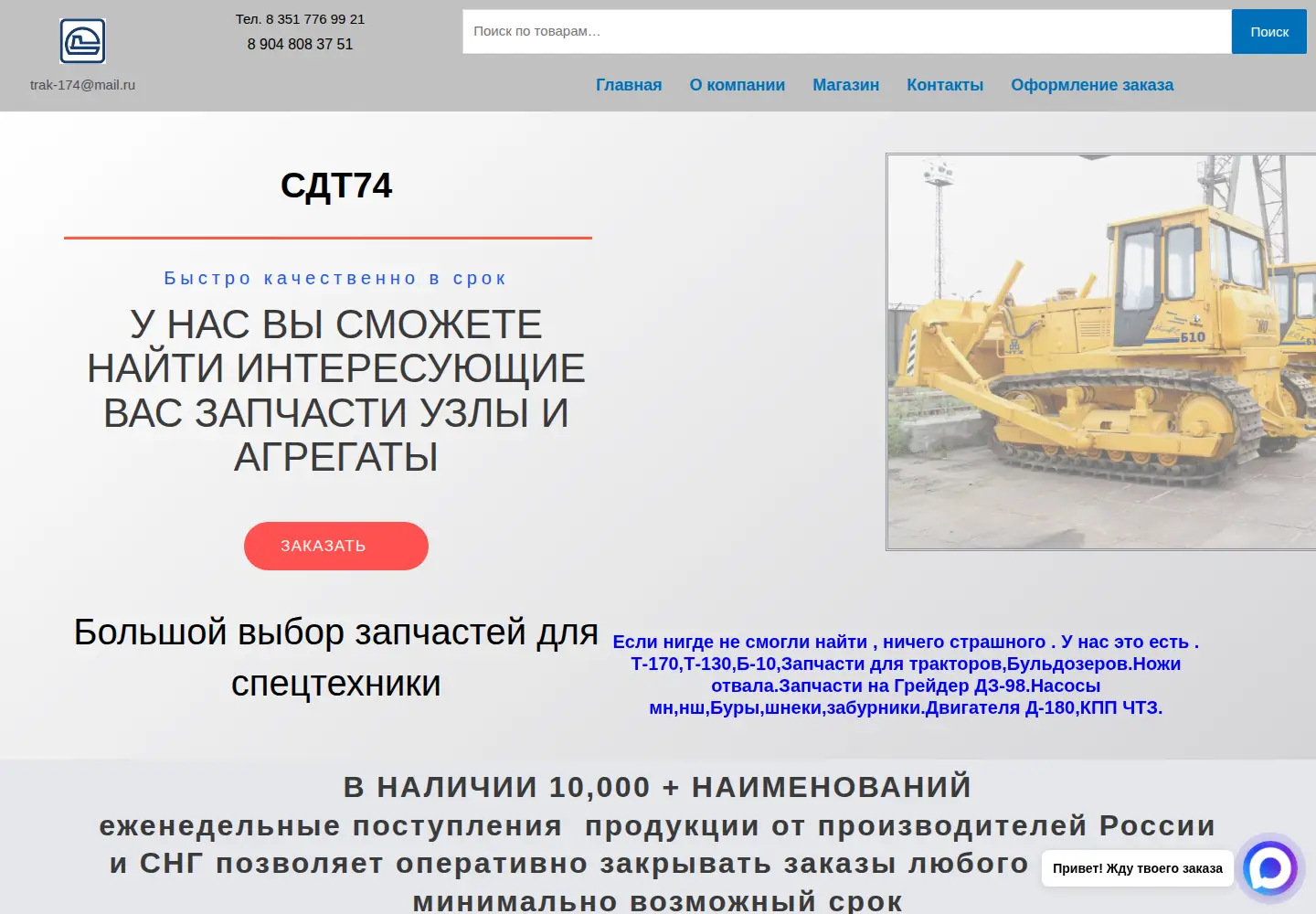Click the 'СДТ74' heading

click(x=336, y=186)
